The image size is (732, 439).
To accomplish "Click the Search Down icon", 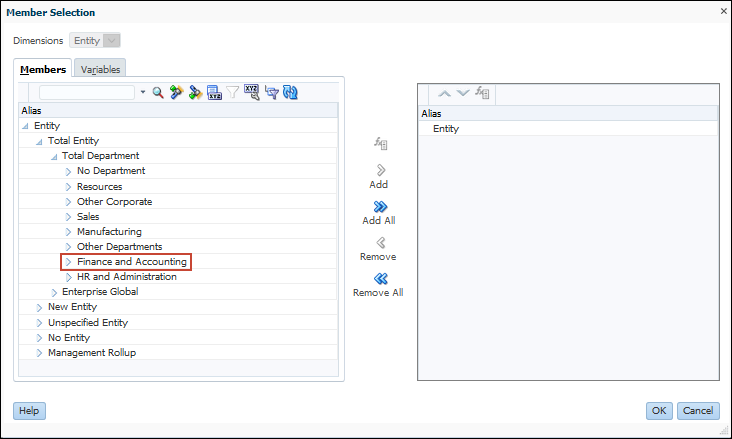I will [195, 92].
